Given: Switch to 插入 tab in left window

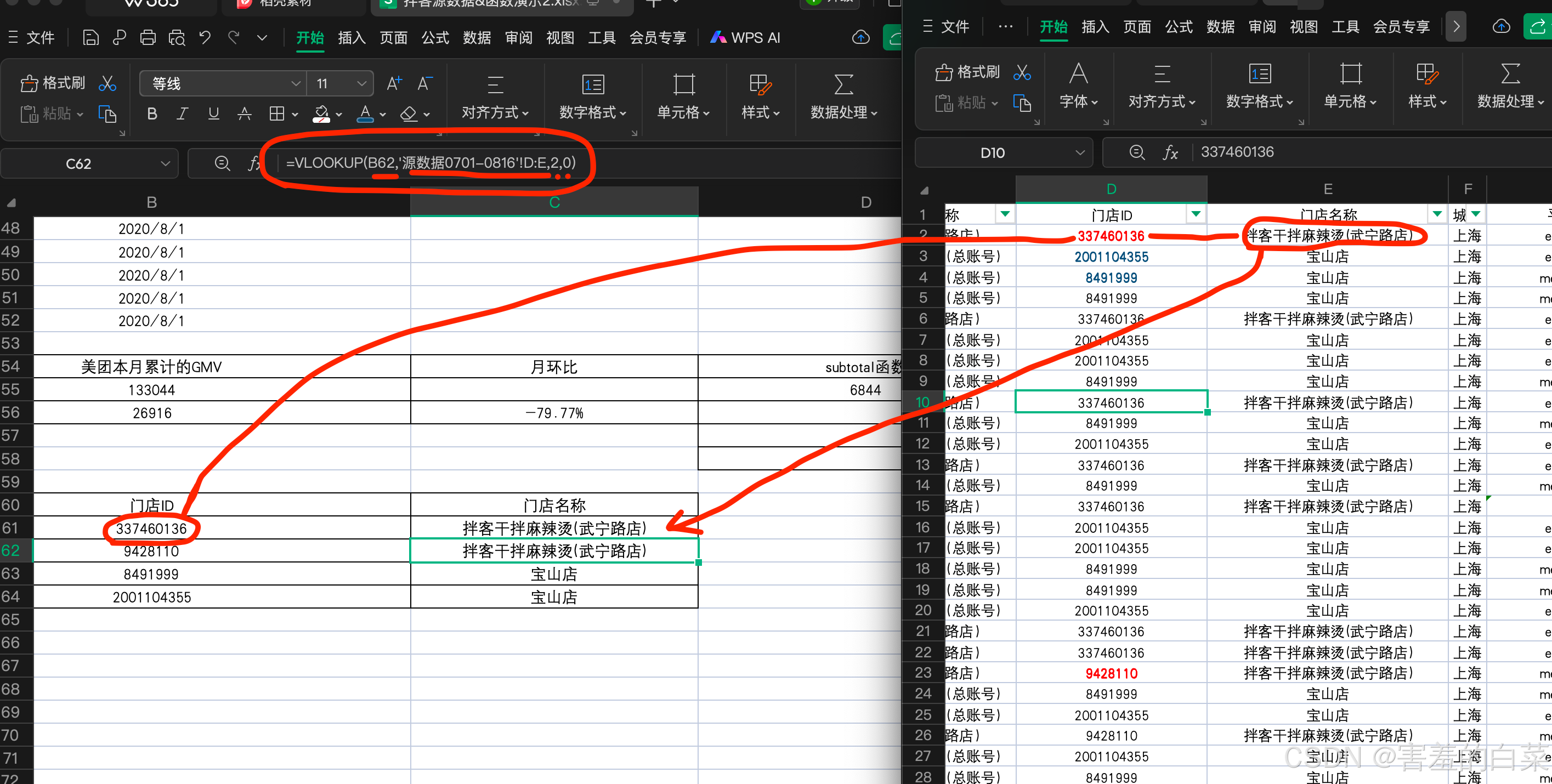Looking at the screenshot, I should (x=352, y=38).
